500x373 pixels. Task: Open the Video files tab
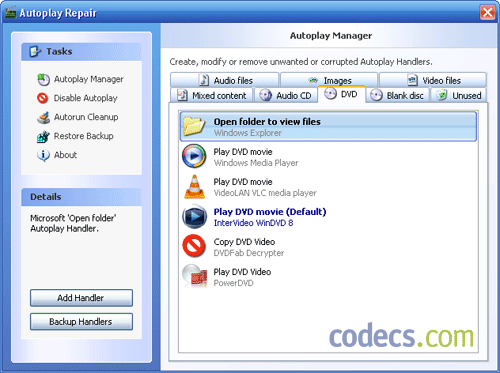[433, 80]
